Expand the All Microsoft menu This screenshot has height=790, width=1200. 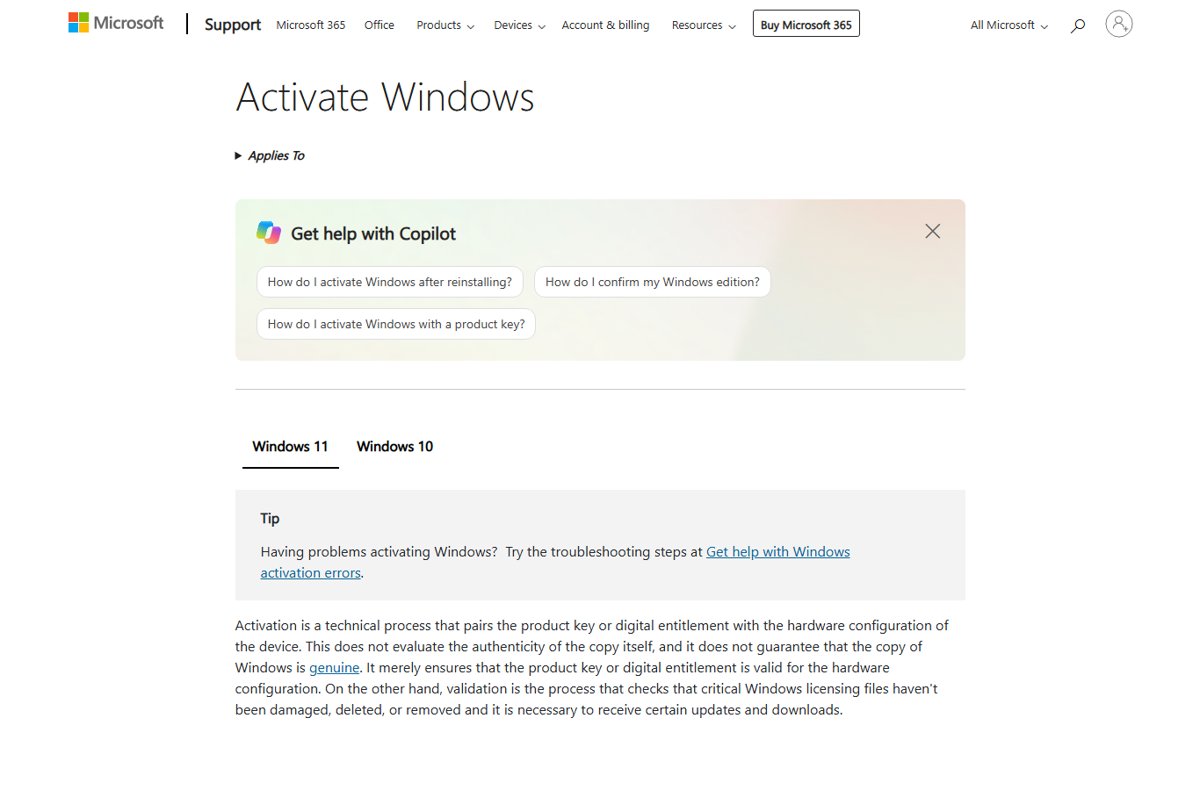(x=1009, y=25)
